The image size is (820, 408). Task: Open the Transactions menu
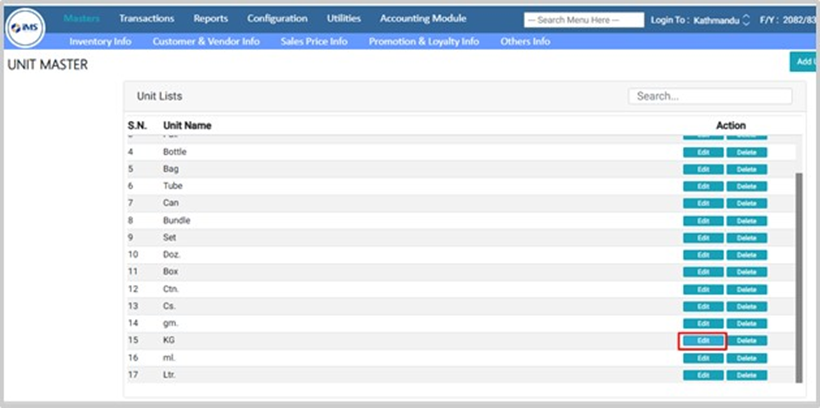[x=146, y=19]
